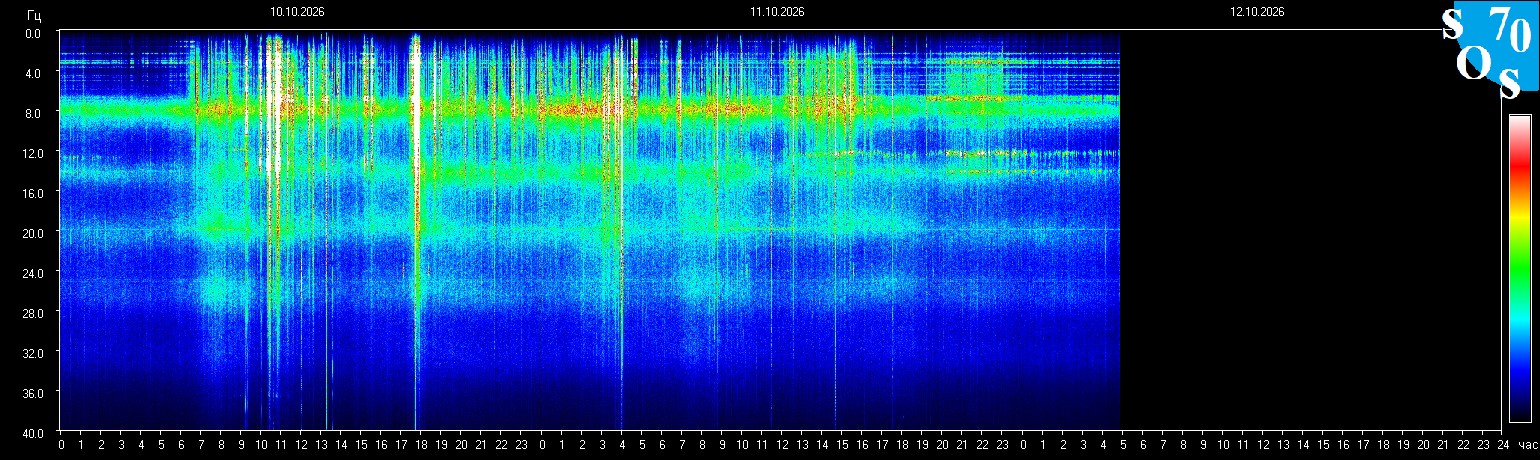This screenshot has width=1540, height=460.
Task: Select the 10.10.2026 date label
Action: click(x=297, y=12)
